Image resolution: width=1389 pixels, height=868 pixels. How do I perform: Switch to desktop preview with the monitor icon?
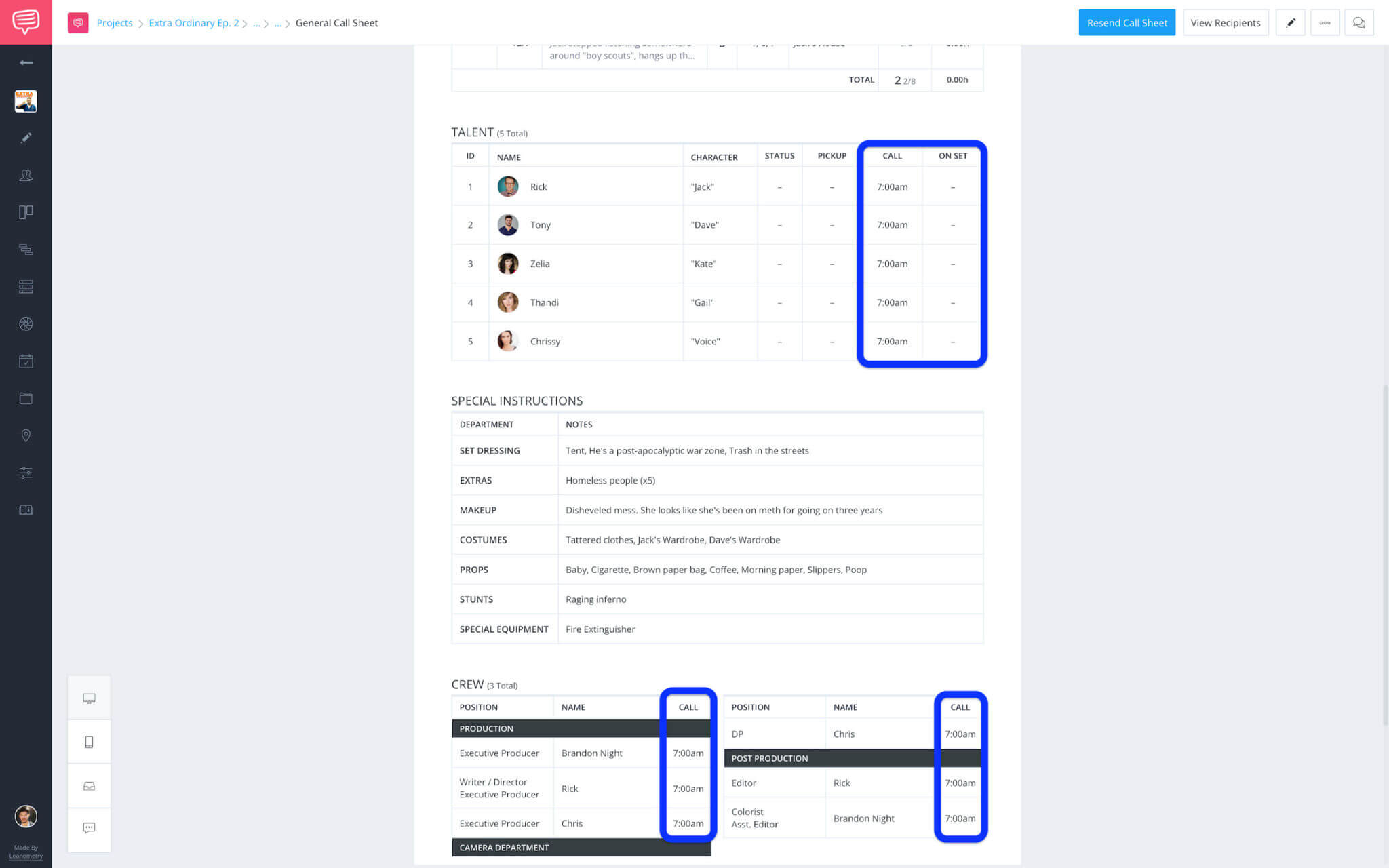pos(89,697)
